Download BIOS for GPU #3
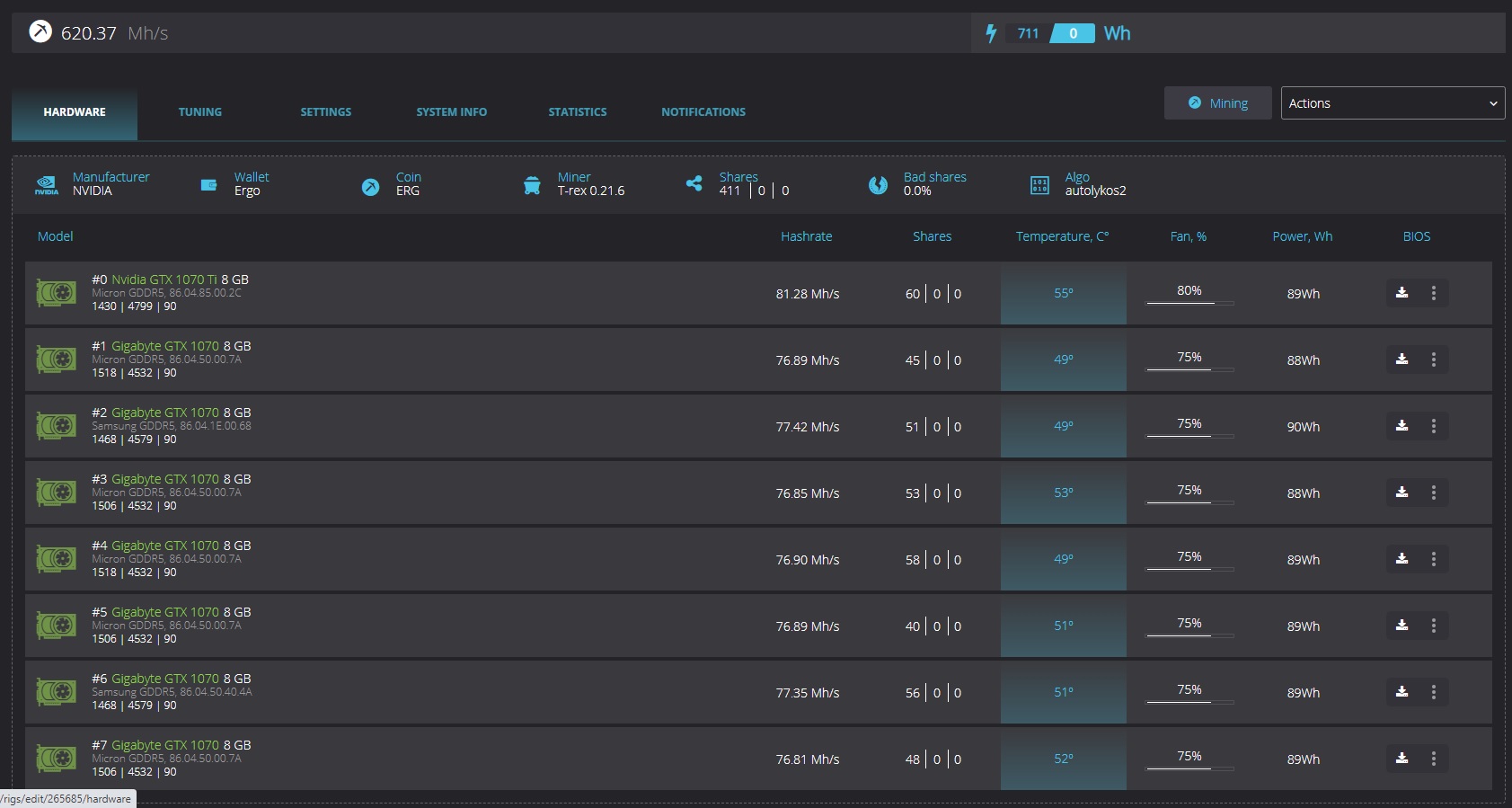Viewport: 1512px width, 808px height. 1401,493
